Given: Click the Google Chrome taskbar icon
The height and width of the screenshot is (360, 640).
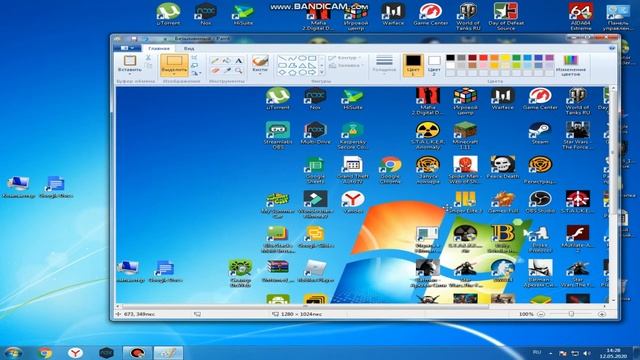Looking at the screenshot, I should tap(45, 352).
